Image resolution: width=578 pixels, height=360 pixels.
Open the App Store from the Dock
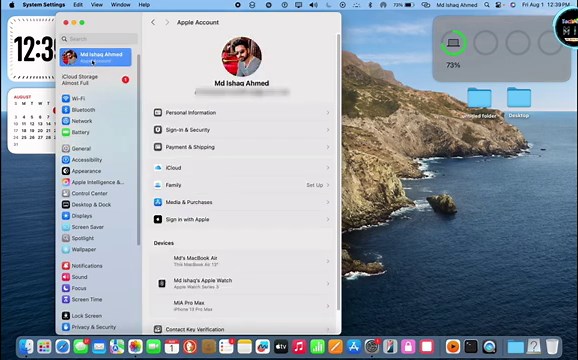point(354,346)
